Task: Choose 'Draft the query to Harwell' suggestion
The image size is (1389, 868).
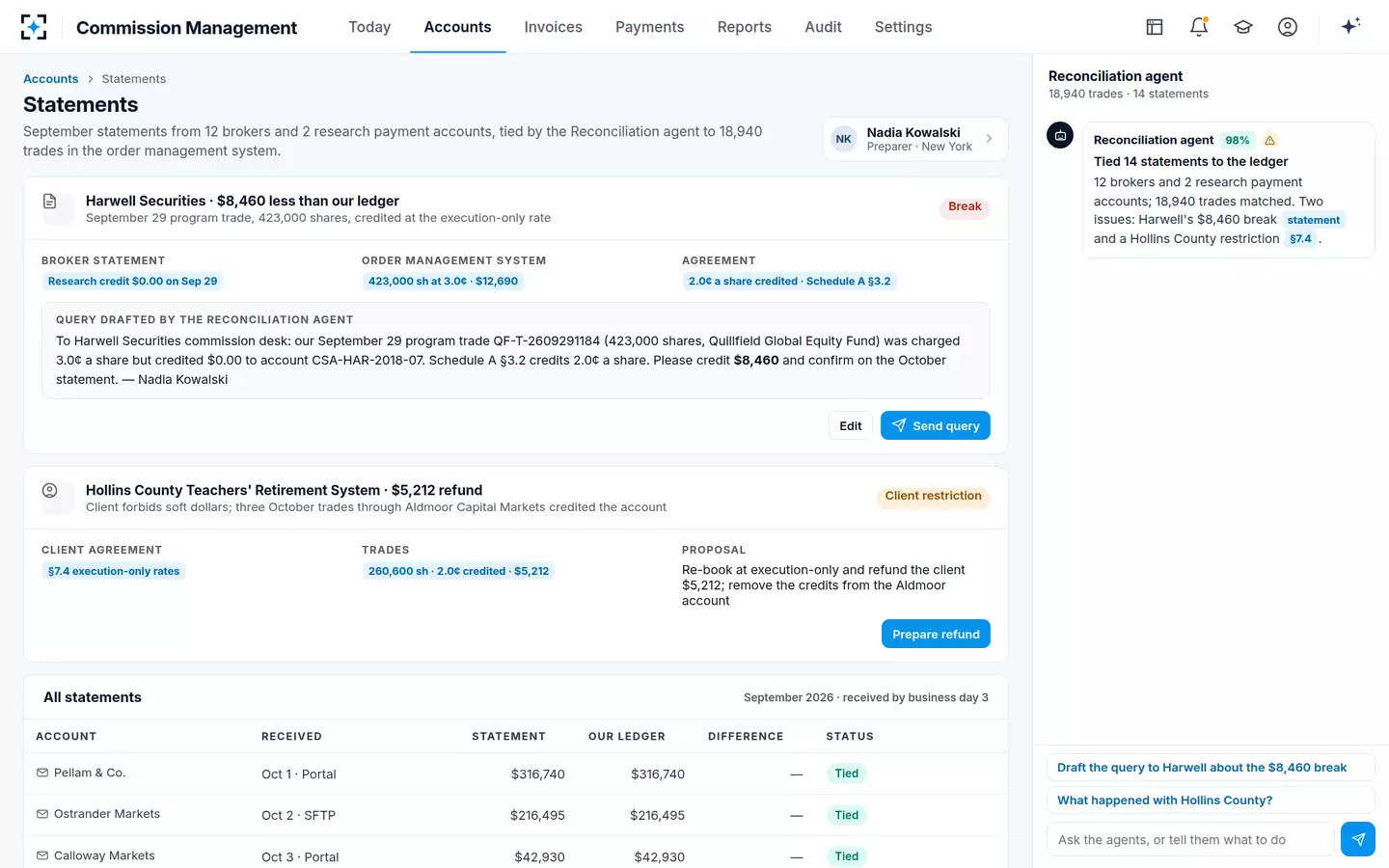Action: pos(1211,768)
